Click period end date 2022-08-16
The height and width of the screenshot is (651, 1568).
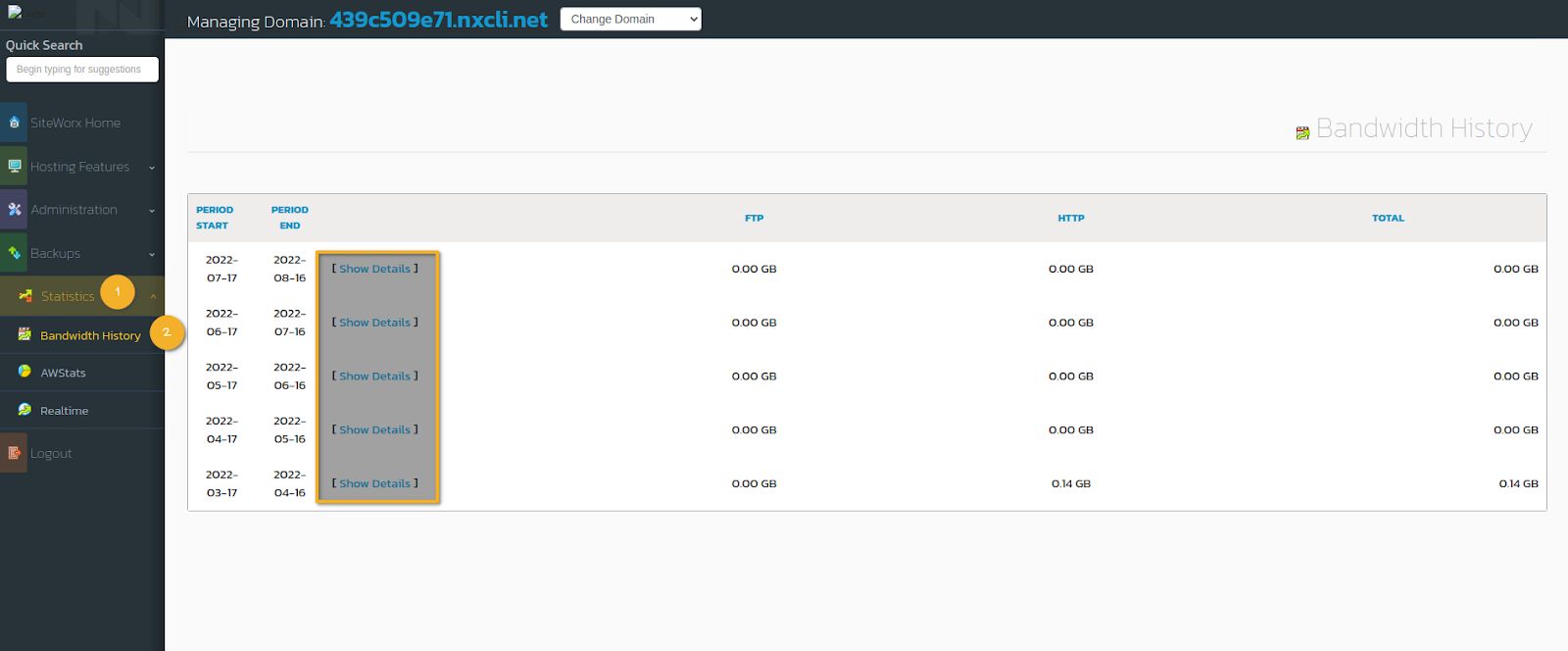point(290,269)
